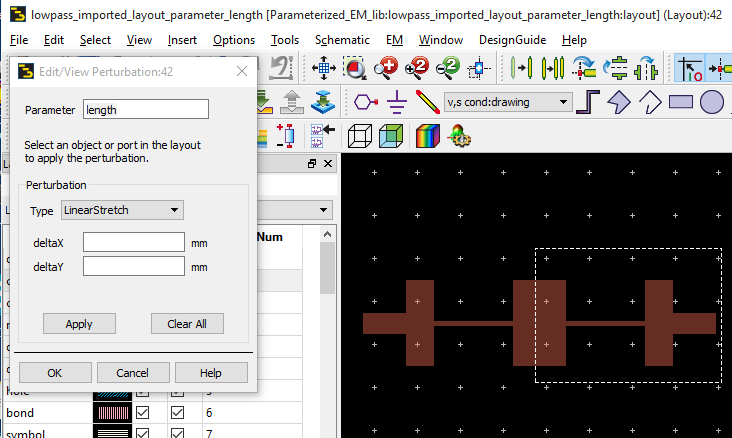
Task: Toggle second checkbox in bond layer row
Action: click(x=178, y=413)
